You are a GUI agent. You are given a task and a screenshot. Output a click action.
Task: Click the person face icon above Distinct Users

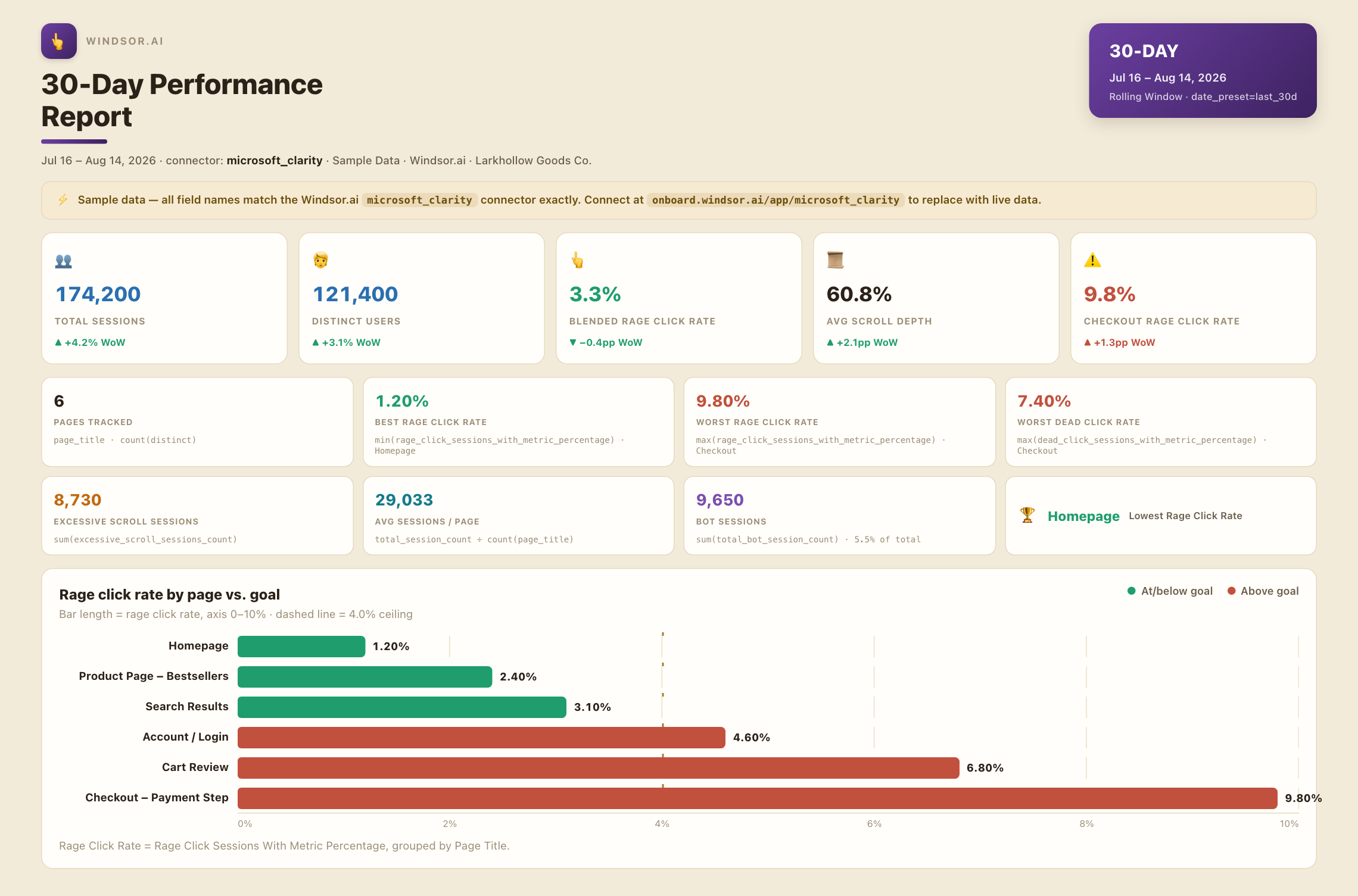(x=320, y=260)
